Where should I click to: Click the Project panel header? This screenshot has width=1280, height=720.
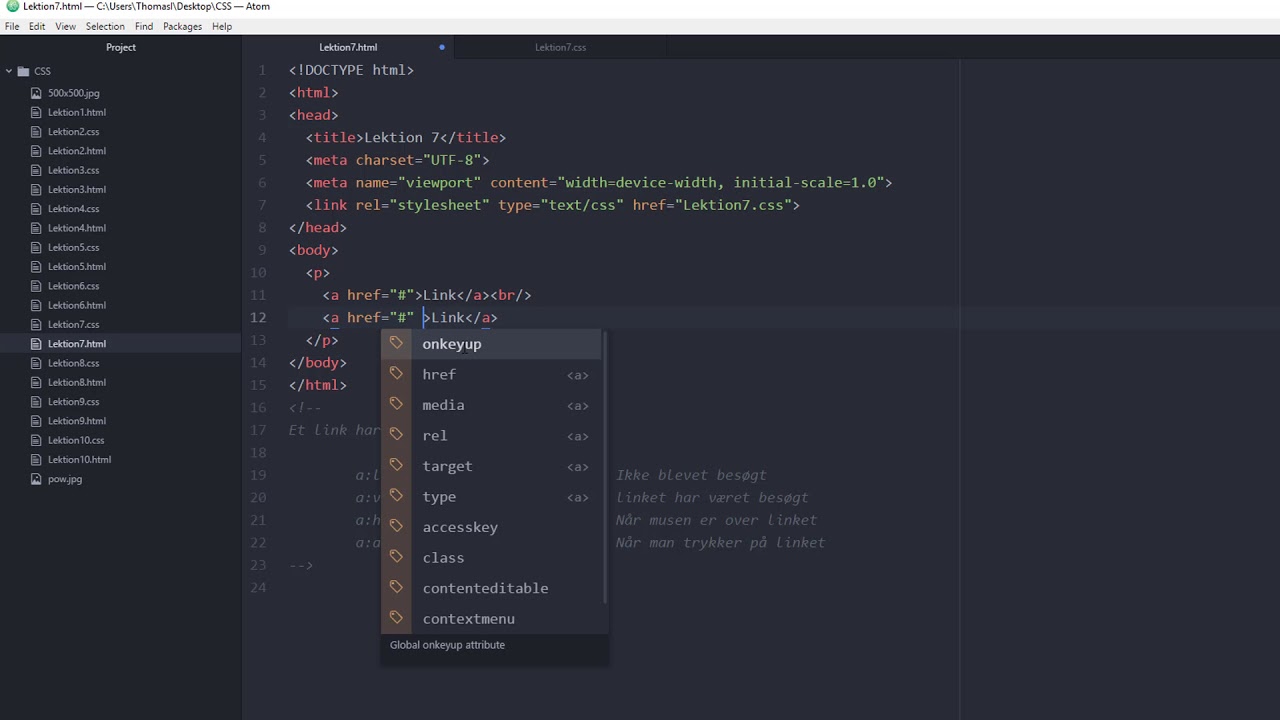(121, 47)
